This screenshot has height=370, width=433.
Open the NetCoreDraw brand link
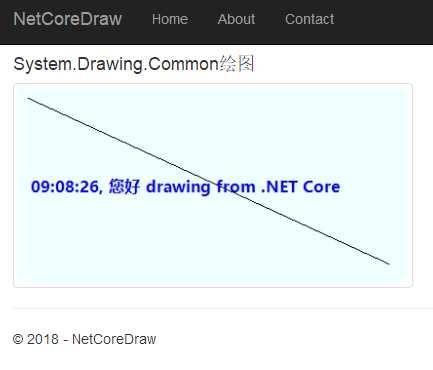[68, 19]
